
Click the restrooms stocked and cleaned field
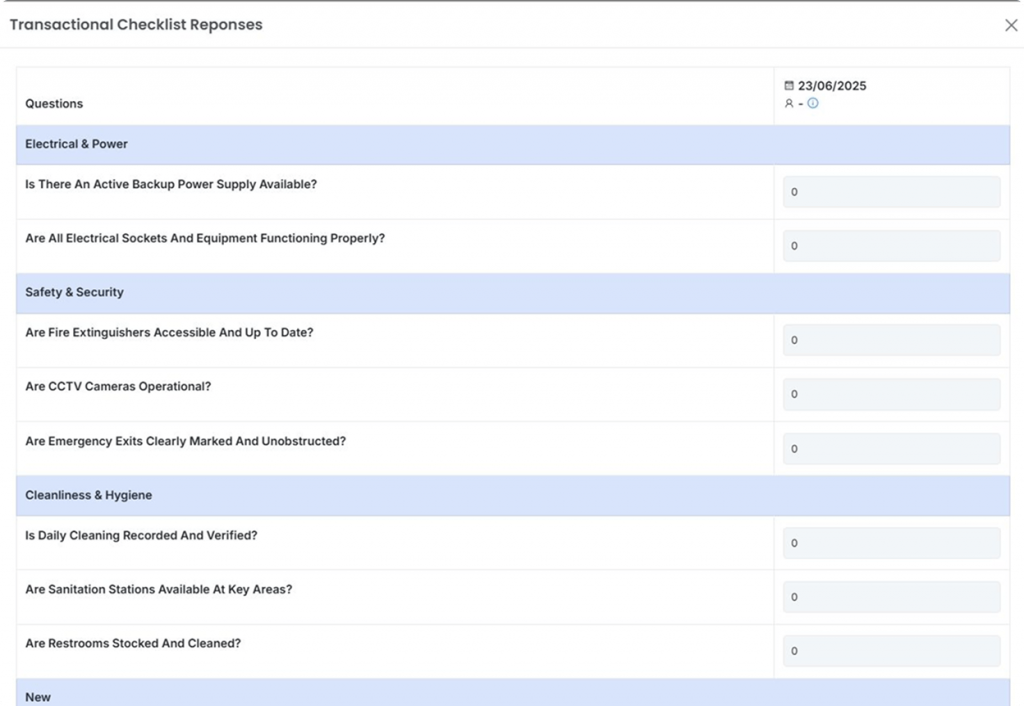pyautogui.click(x=891, y=651)
